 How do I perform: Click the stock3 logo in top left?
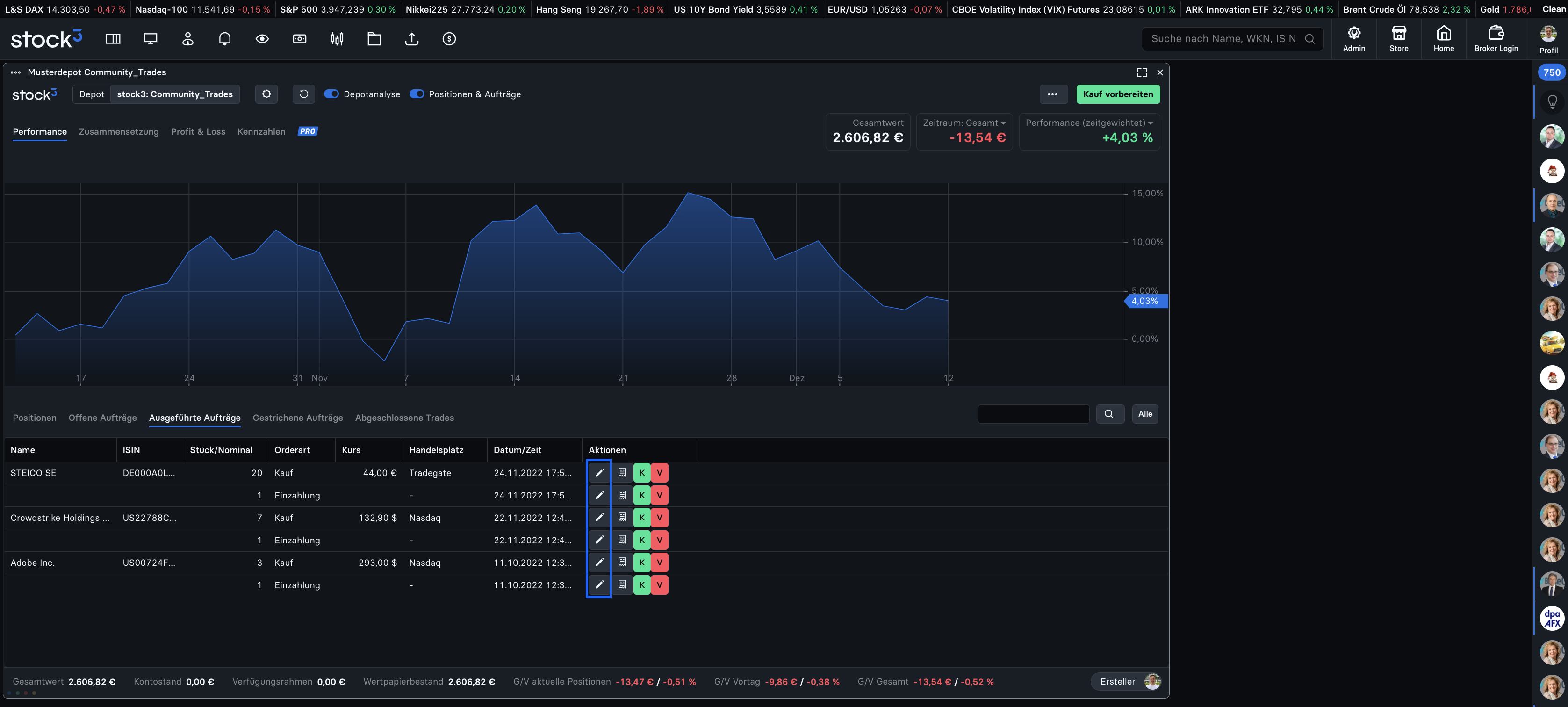point(46,39)
